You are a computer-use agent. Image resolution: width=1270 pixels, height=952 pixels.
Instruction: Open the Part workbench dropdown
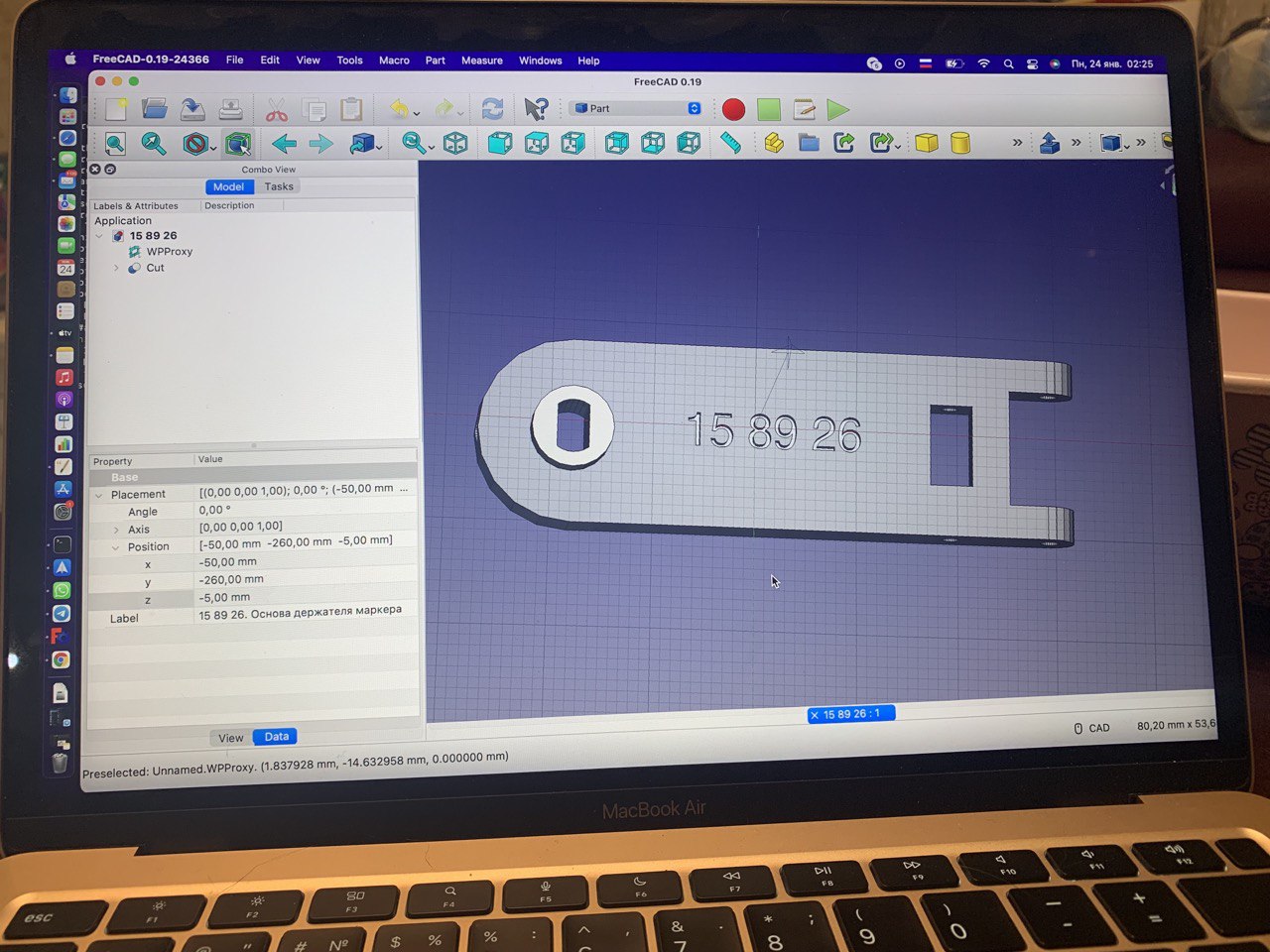[x=636, y=108]
